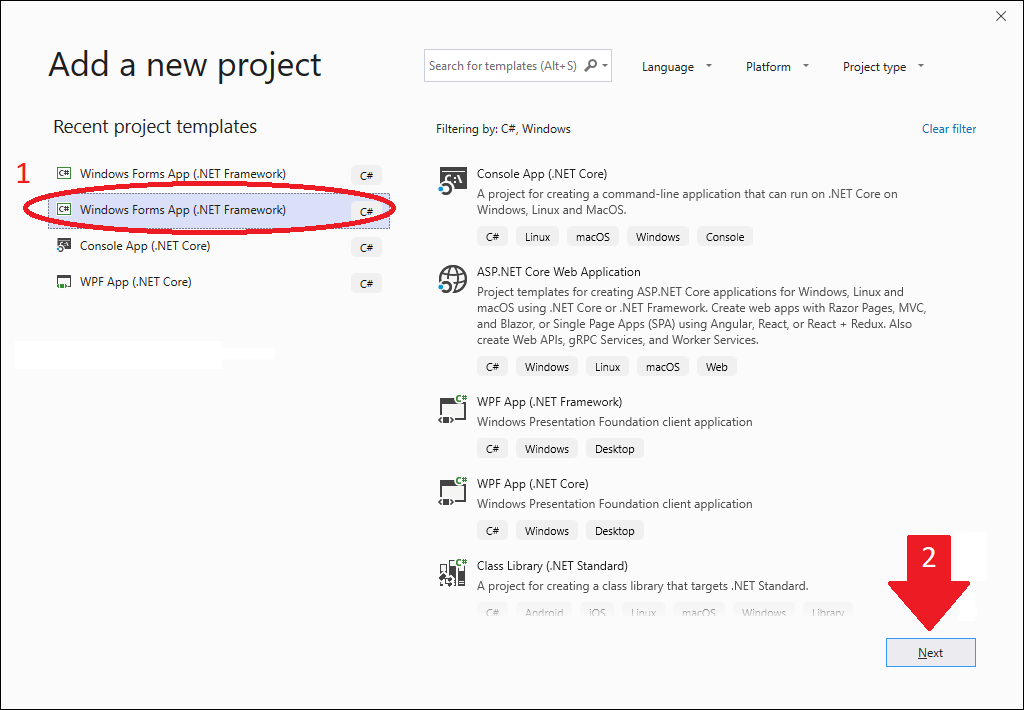
Task: Open the Platform filter dropdown
Action: click(x=777, y=67)
